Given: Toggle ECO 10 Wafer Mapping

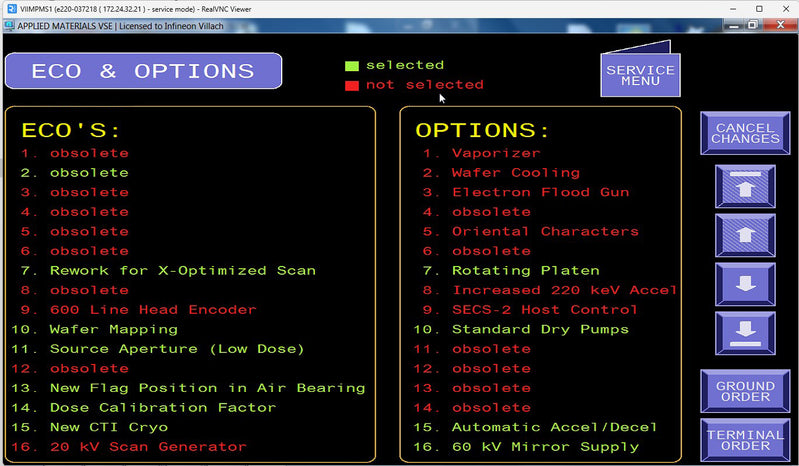Looking at the screenshot, I should 94,330.
